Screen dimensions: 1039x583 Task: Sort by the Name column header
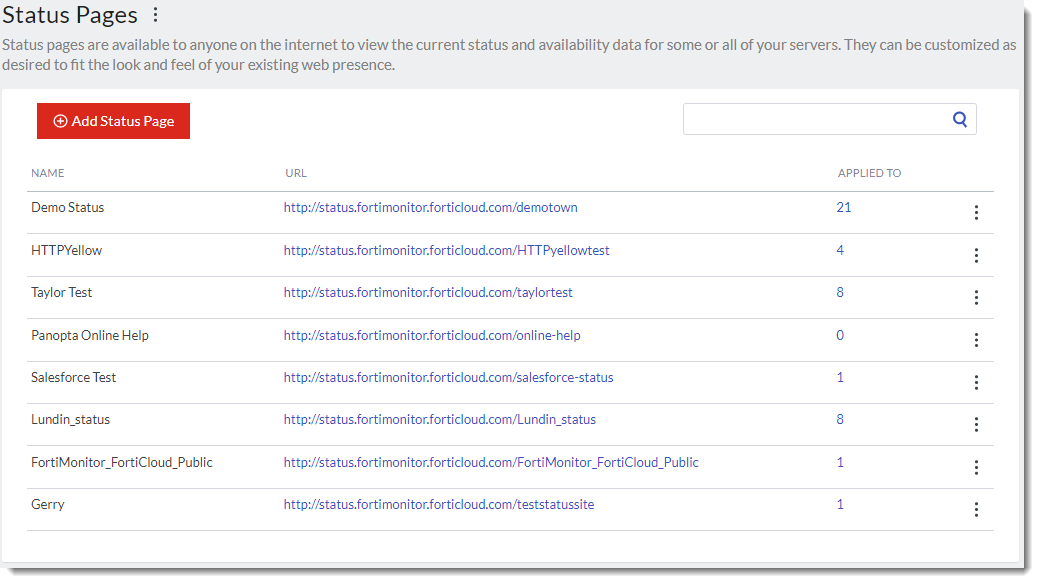tap(48, 173)
